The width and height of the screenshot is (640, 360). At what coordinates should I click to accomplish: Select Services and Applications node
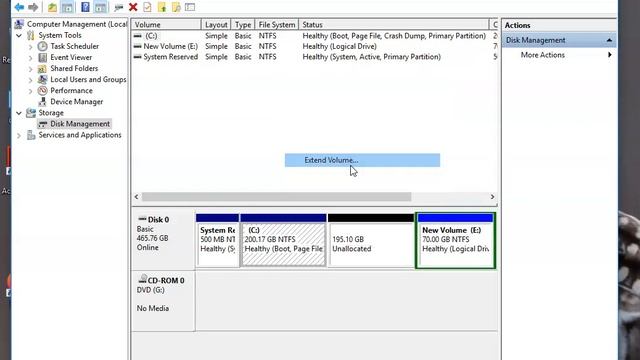coord(80,135)
